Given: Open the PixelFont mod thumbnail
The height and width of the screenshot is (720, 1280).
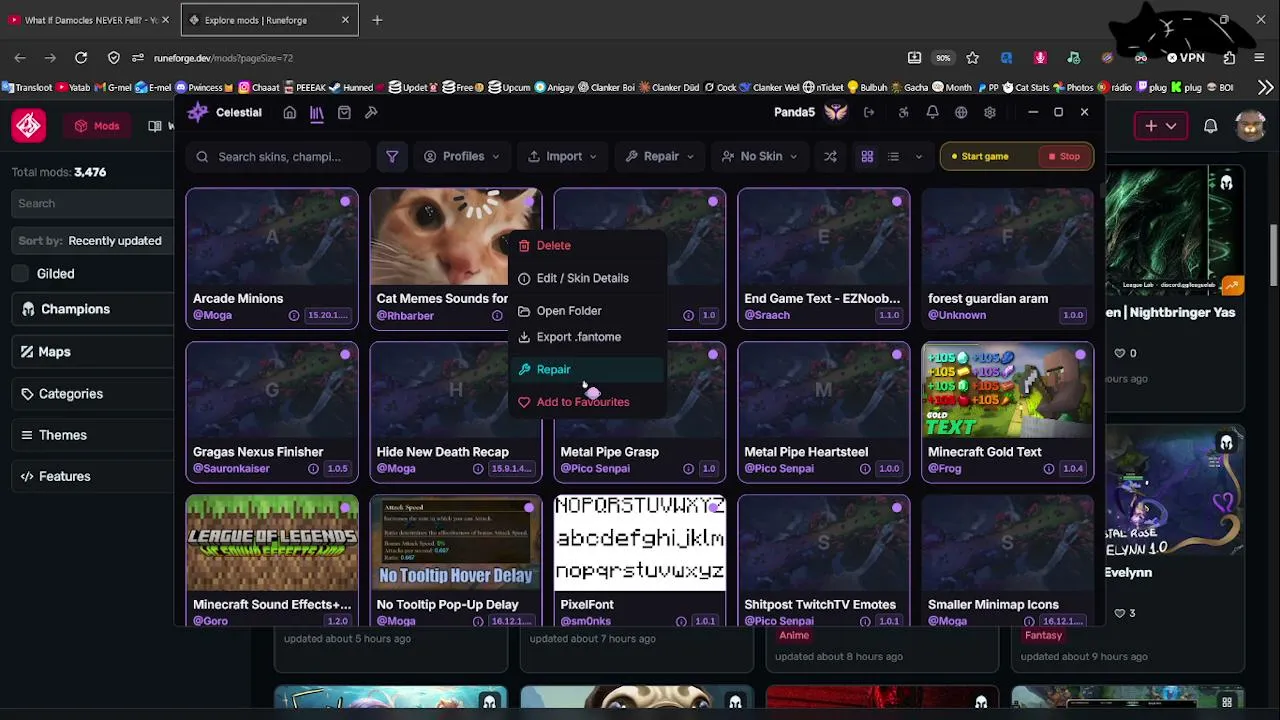Looking at the screenshot, I should point(640,543).
